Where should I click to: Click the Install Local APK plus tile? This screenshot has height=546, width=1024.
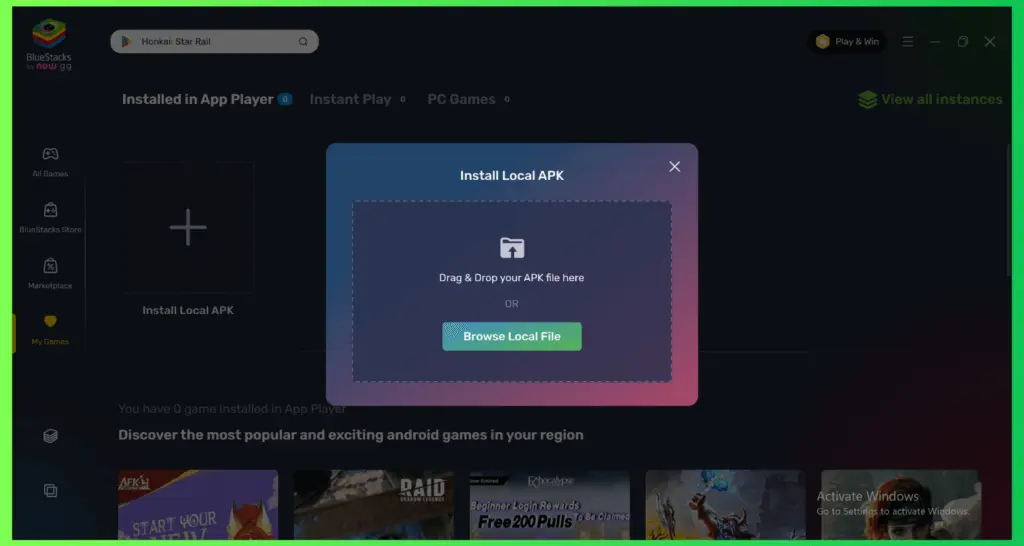tap(188, 227)
